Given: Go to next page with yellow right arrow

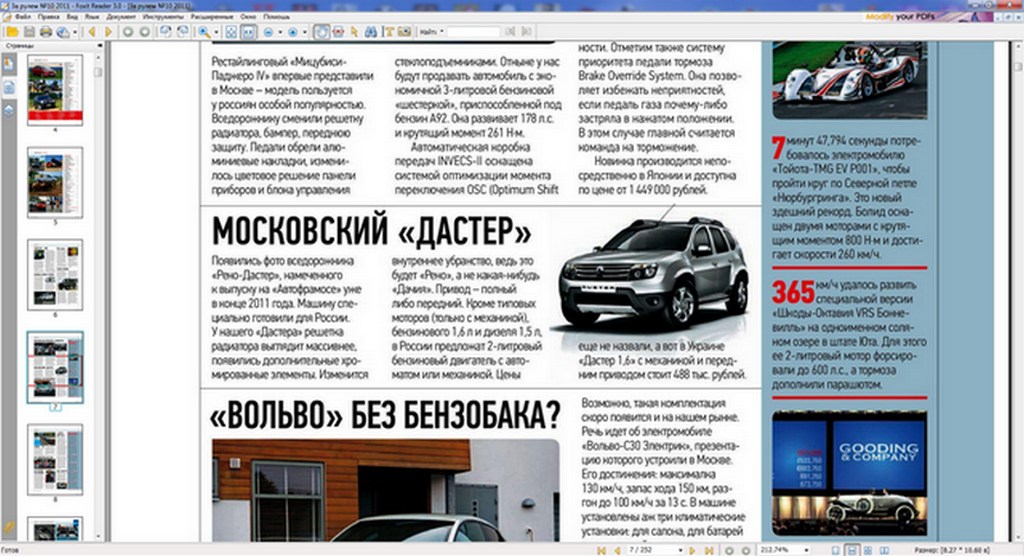Looking at the screenshot, I should tap(108, 31).
